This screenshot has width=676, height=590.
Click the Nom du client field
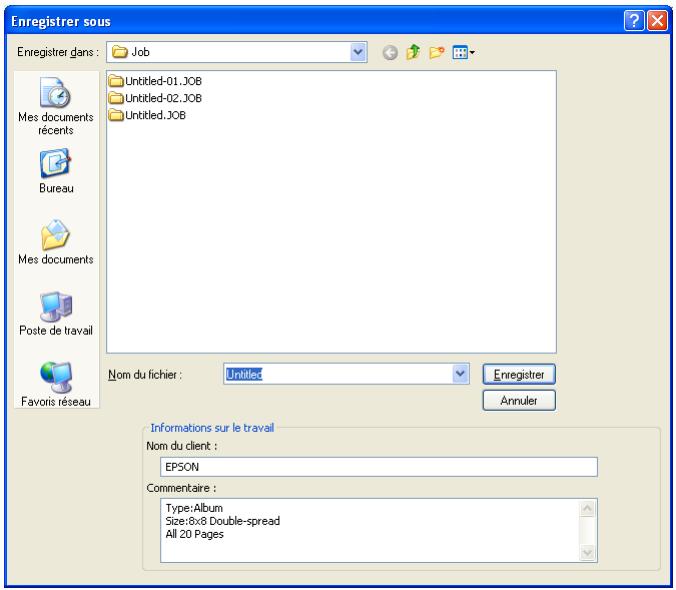(379, 467)
